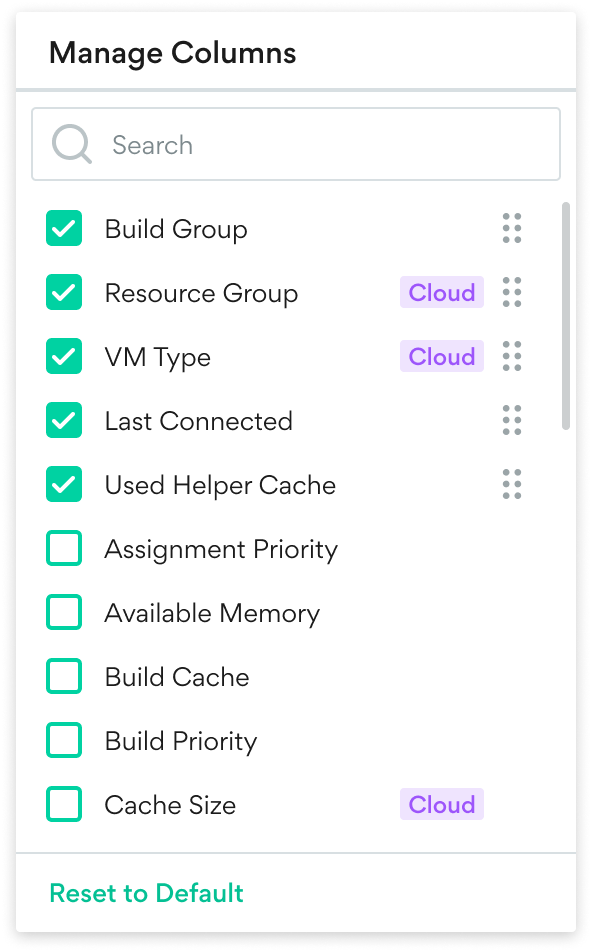Click the drag handle for Used Helper Cache
Image resolution: width=592 pixels, height=952 pixels.
point(512,484)
